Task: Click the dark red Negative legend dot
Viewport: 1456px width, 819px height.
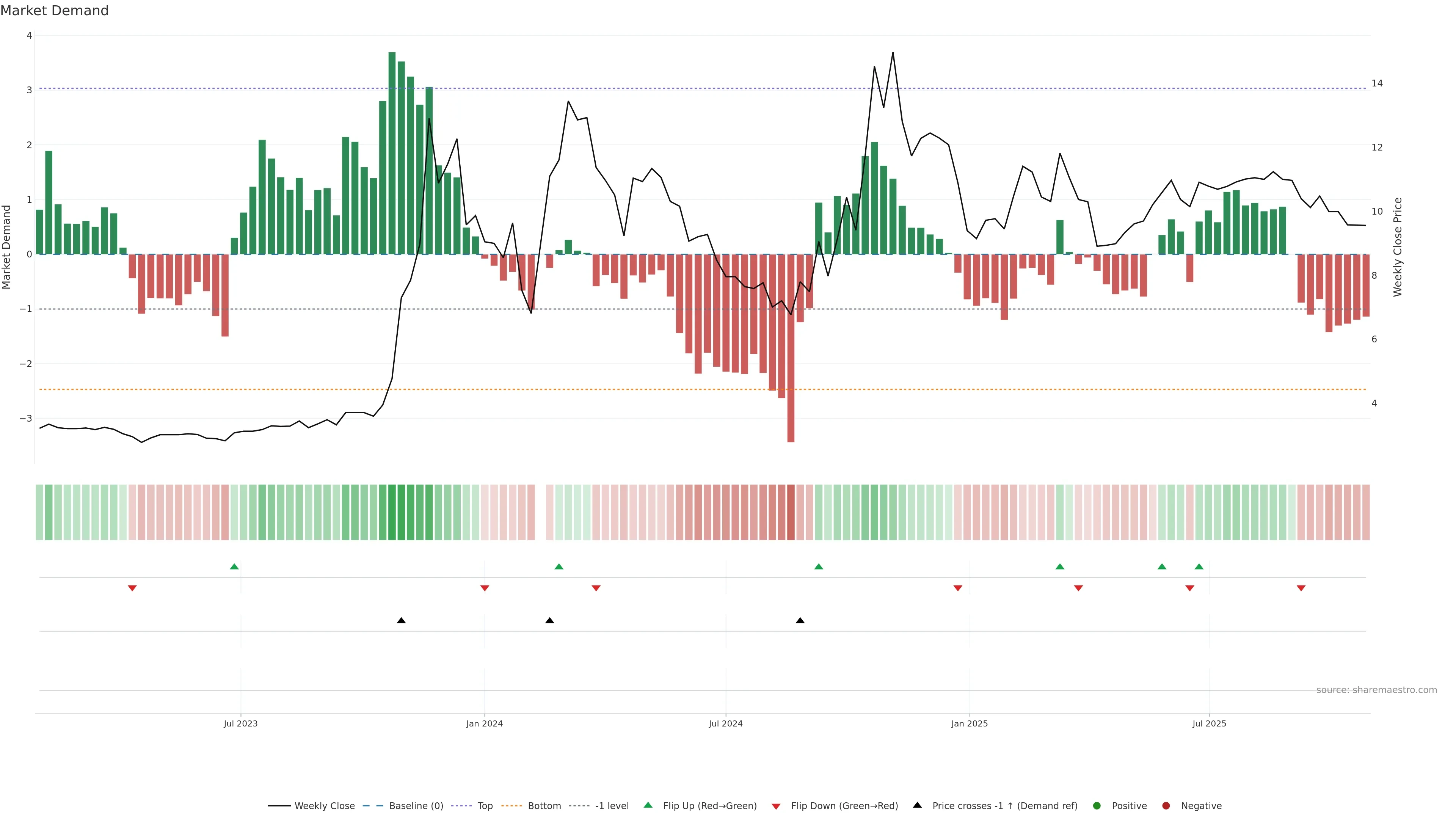Action: click(x=1166, y=805)
